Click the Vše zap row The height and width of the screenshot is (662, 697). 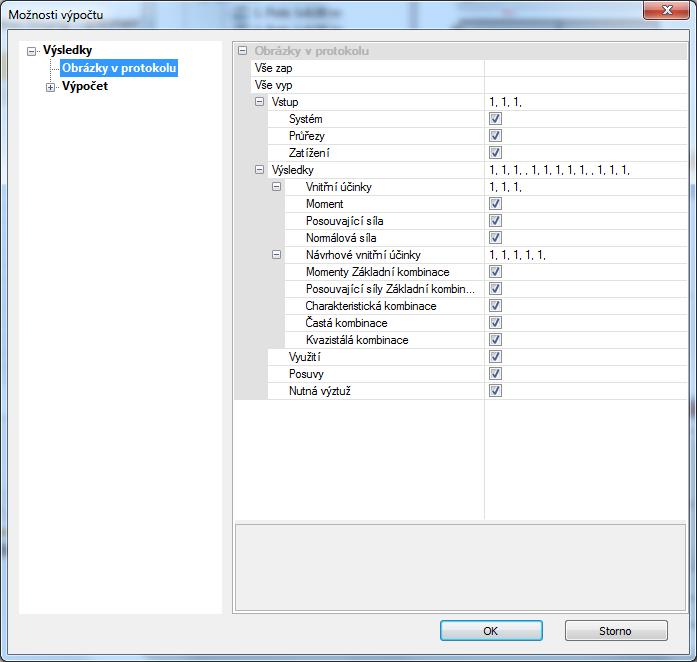tap(469, 68)
